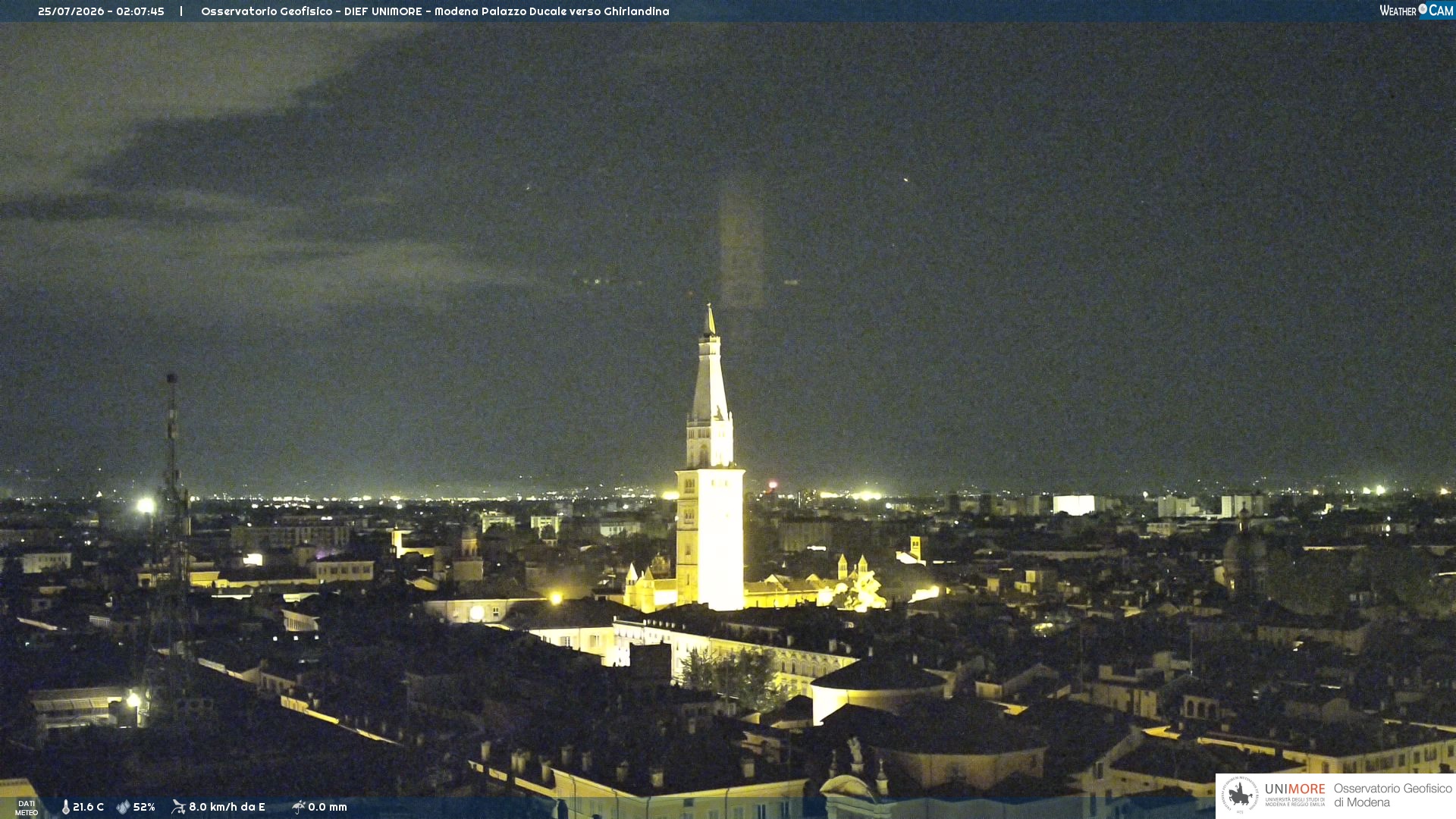Viewport: 1456px width, 819px height.
Task: Click the 21.6 C temperature value
Action: tap(88, 807)
